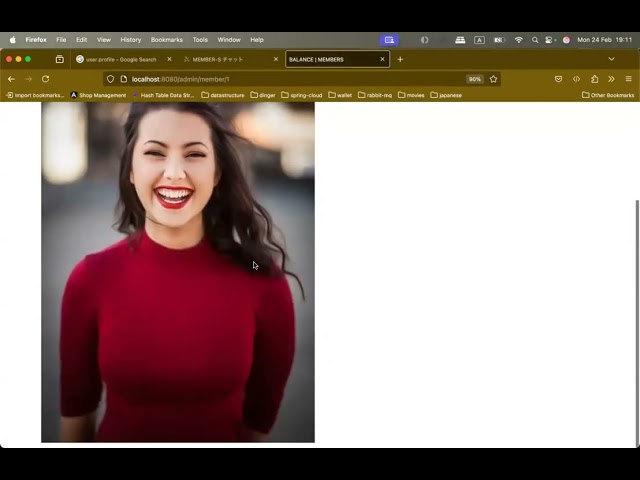Screen dimensions: 640x480
Task: Open a new tab with plus button
Action: (400, 59)
